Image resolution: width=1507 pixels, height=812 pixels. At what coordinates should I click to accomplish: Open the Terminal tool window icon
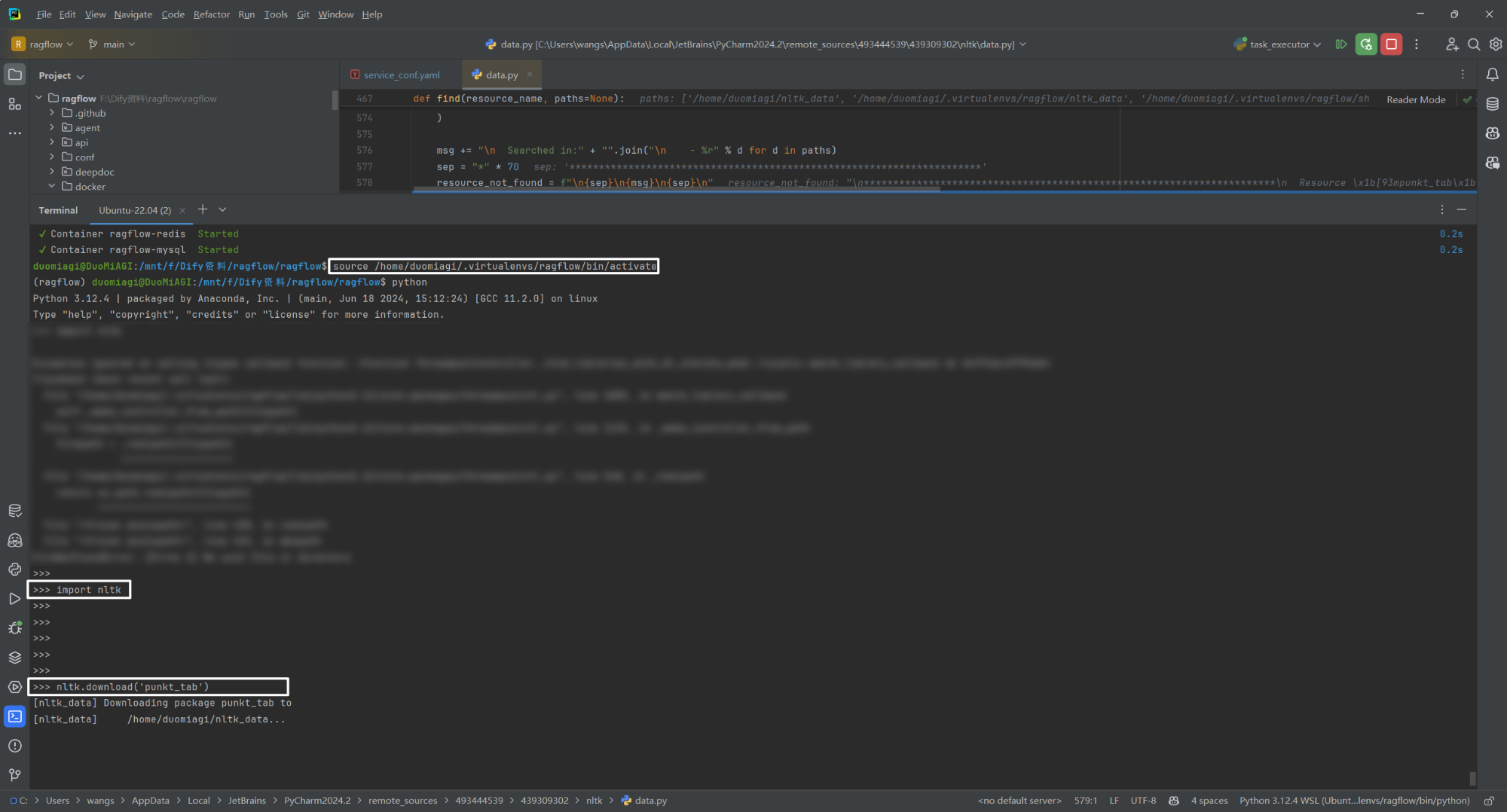click(15, 716)
